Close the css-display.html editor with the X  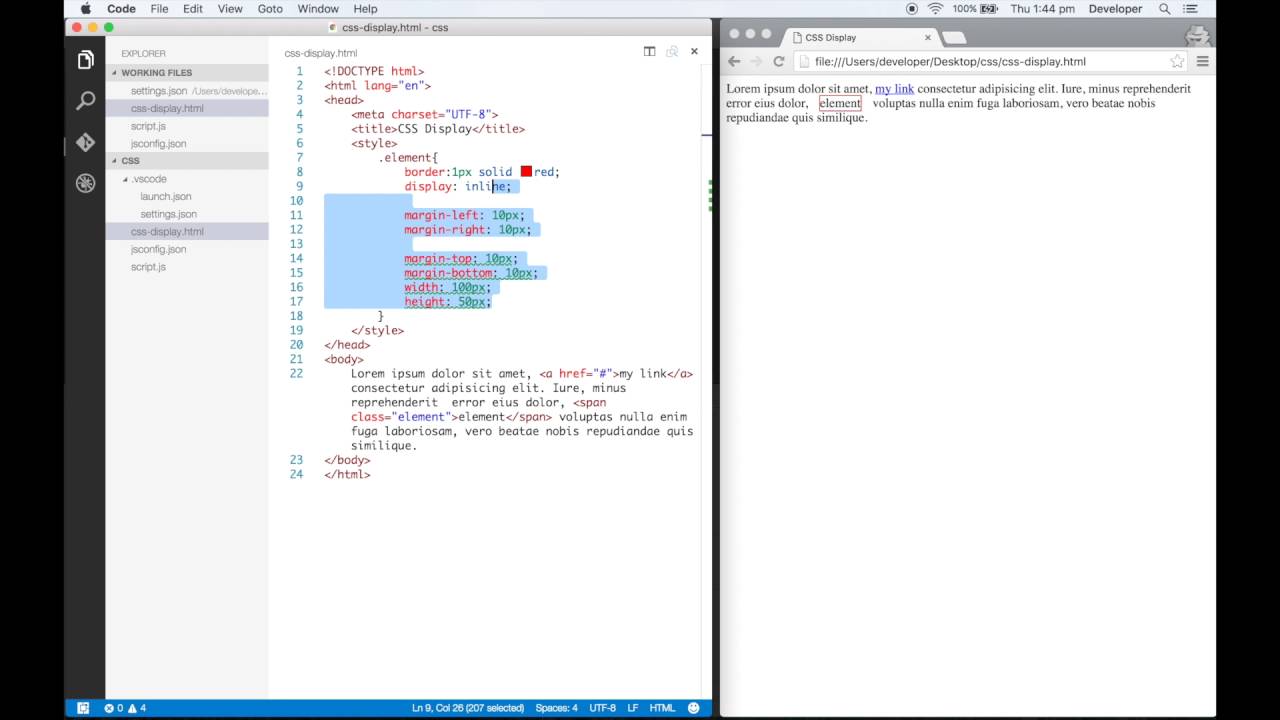[x=694, y=52]
